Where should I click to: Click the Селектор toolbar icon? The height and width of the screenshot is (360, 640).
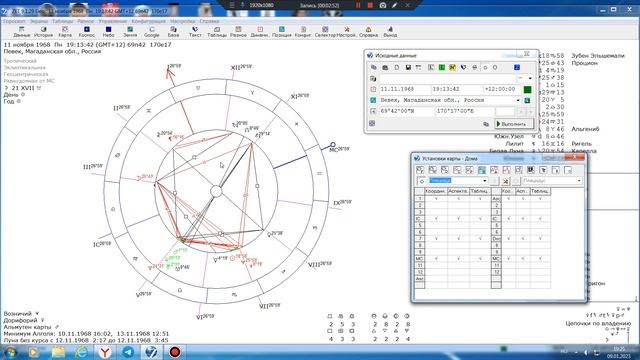pyautogui.click(x=325, y=32)
